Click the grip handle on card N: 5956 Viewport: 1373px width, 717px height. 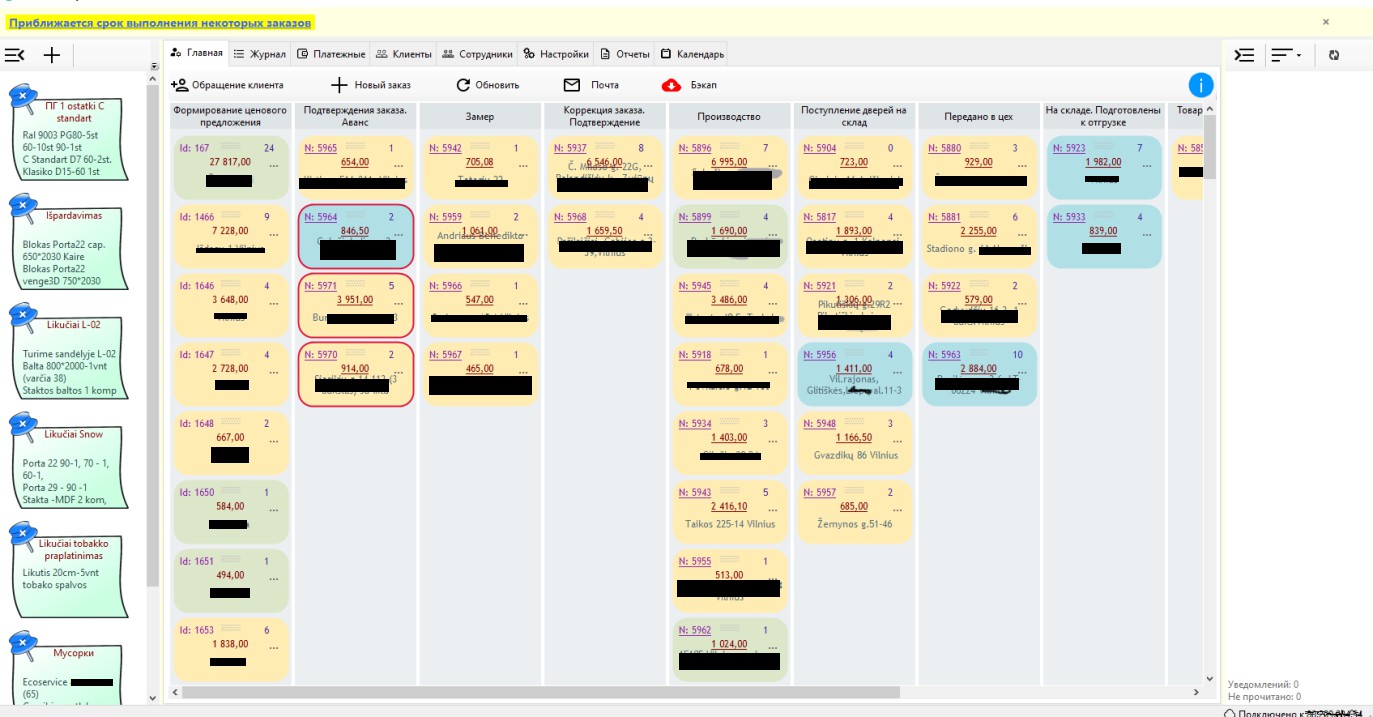(853, 352)
